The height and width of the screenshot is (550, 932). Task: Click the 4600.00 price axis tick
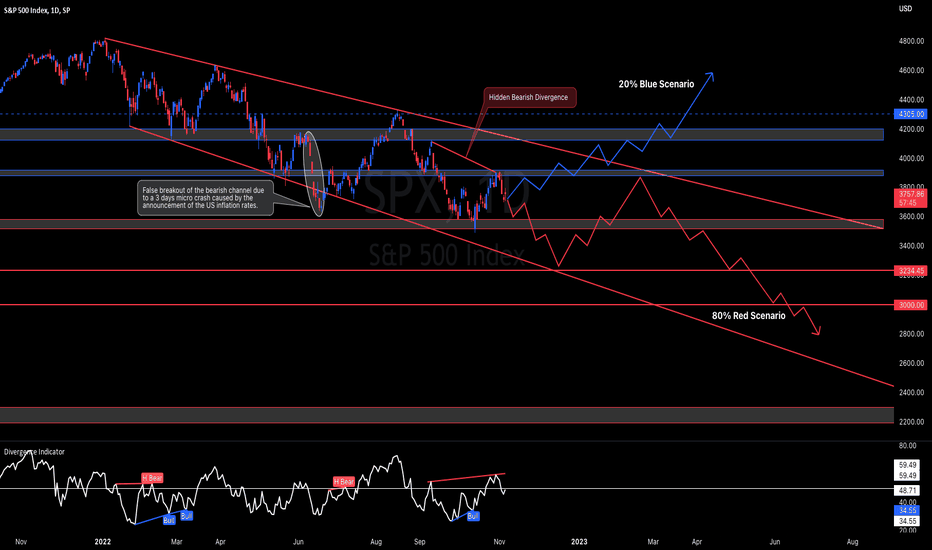pos(912,71)
